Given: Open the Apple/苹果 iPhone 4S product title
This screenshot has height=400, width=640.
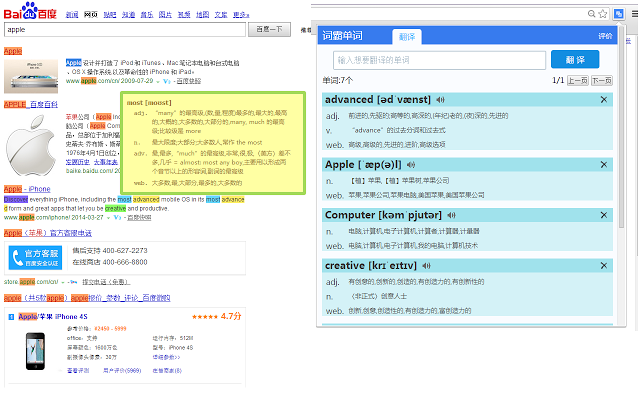Looking at the screenshot, I should [53, 317].
